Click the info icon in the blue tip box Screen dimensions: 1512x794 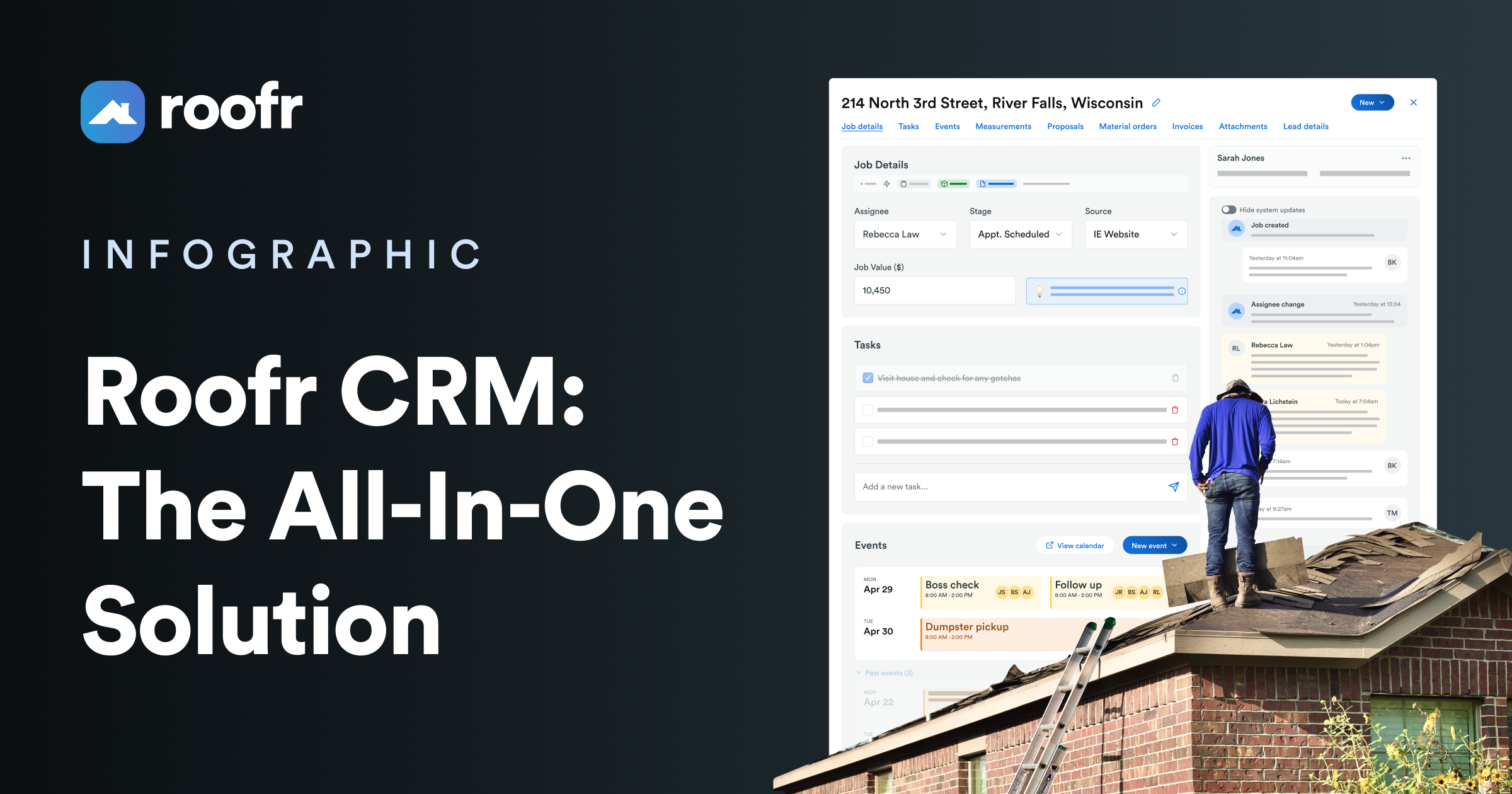point(1182,291)
